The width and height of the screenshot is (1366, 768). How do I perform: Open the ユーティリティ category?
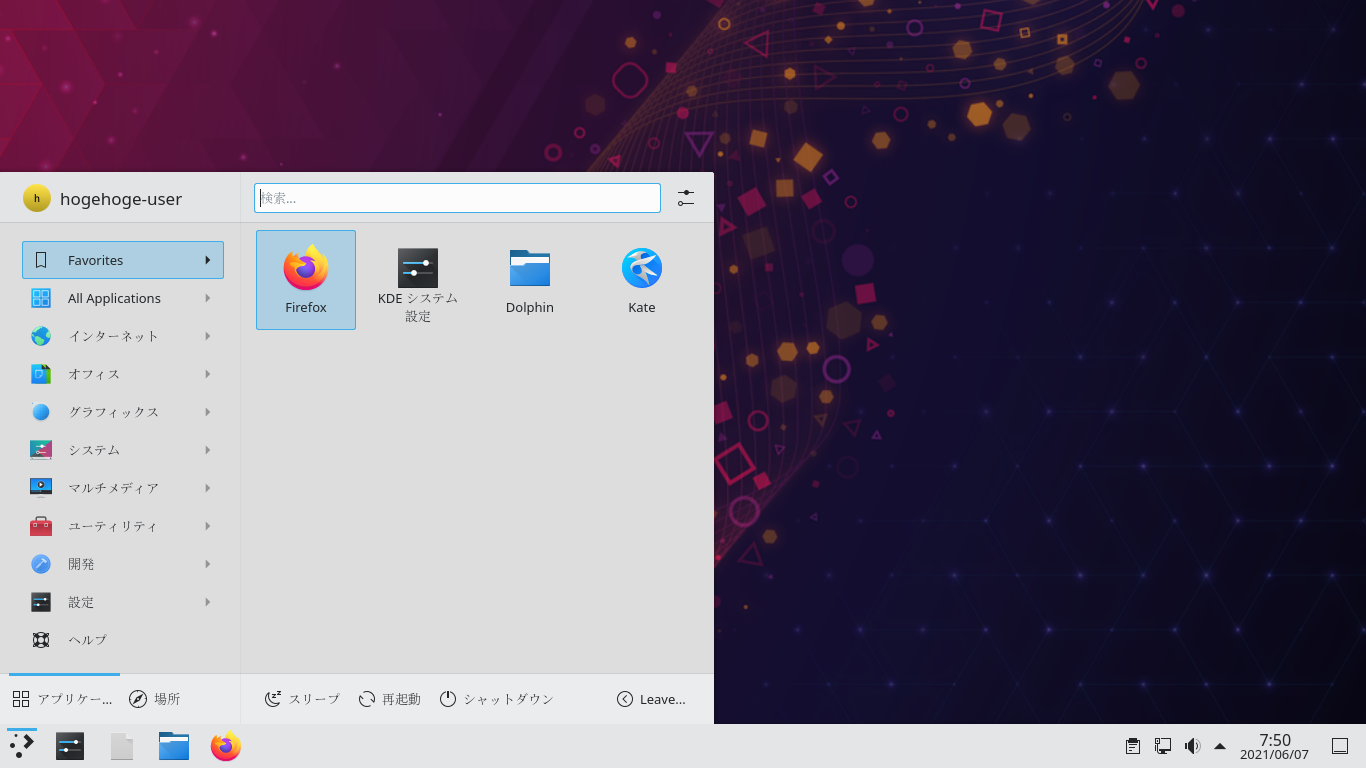[123, 526]
